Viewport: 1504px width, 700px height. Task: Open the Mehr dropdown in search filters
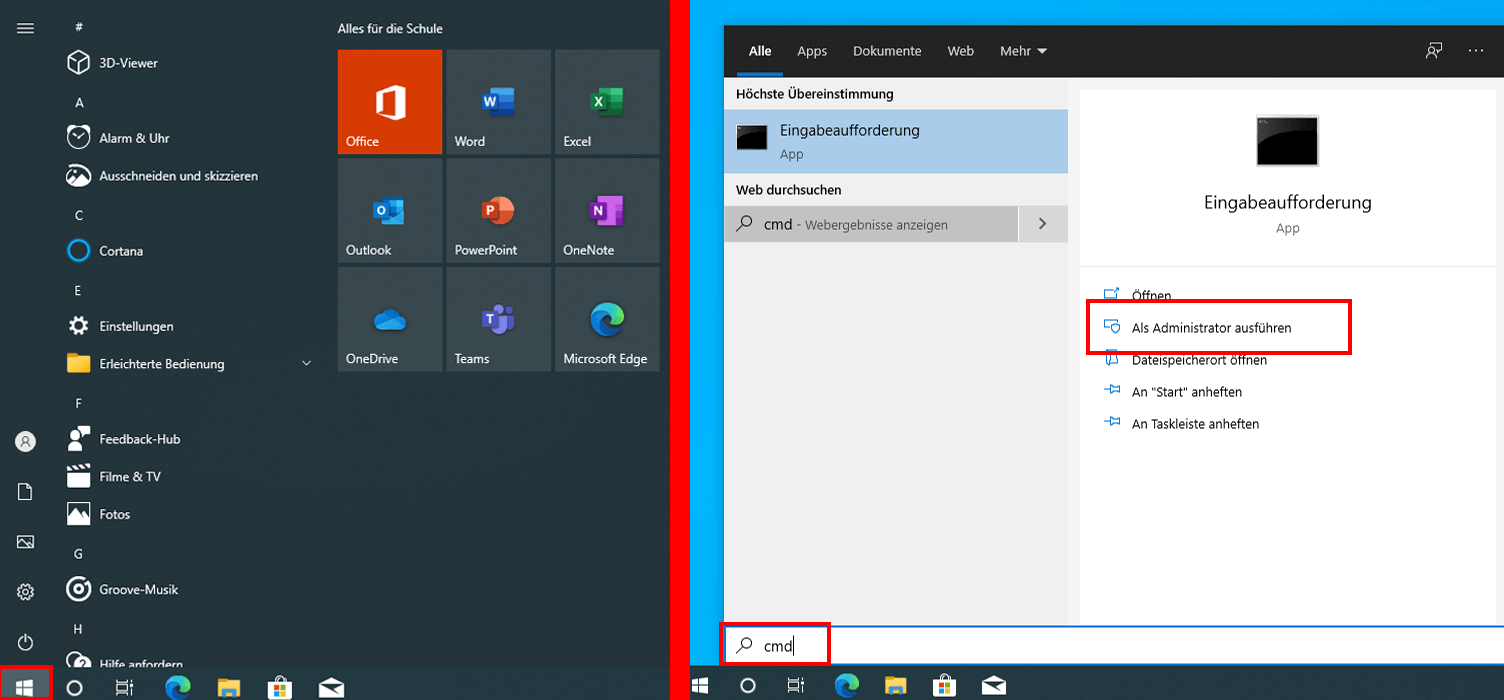coord(1023,51)
